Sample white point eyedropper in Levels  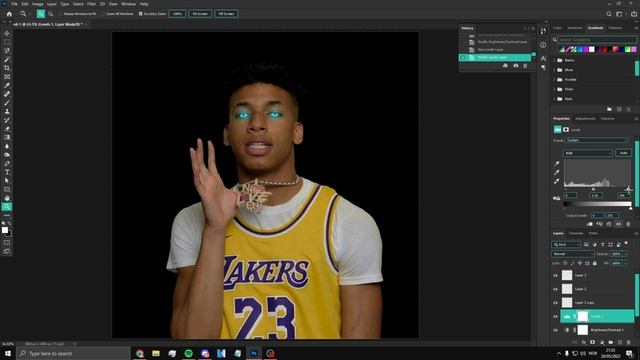tap(557, 181)
